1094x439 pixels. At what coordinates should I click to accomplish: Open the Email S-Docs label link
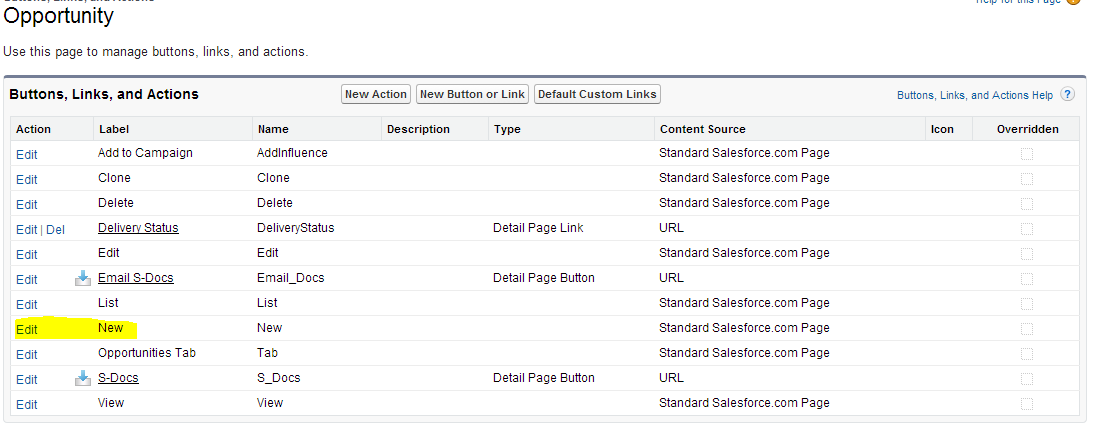click(135, 278)
